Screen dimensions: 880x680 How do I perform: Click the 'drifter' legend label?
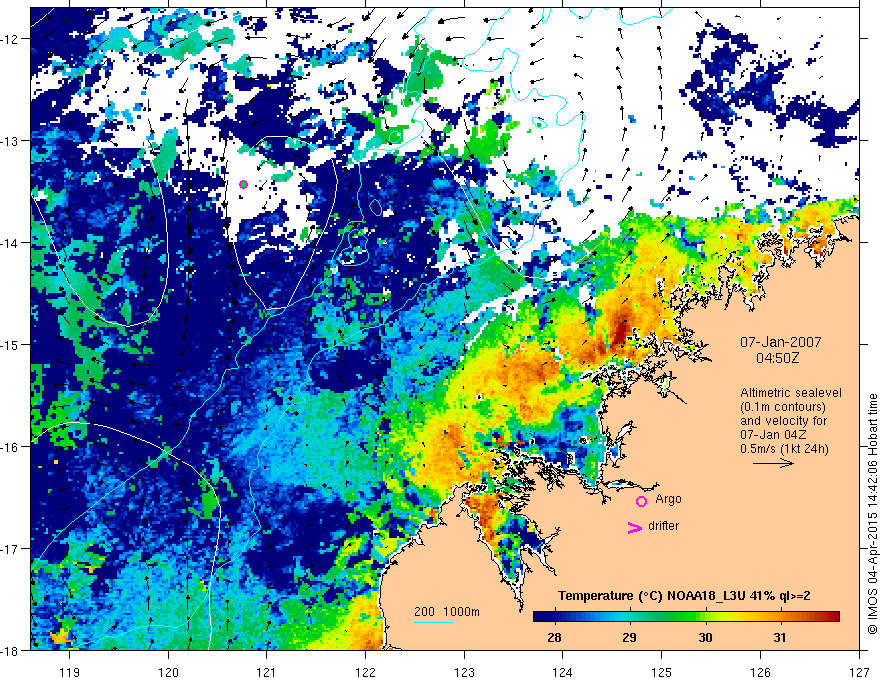(x=663, y=526)
